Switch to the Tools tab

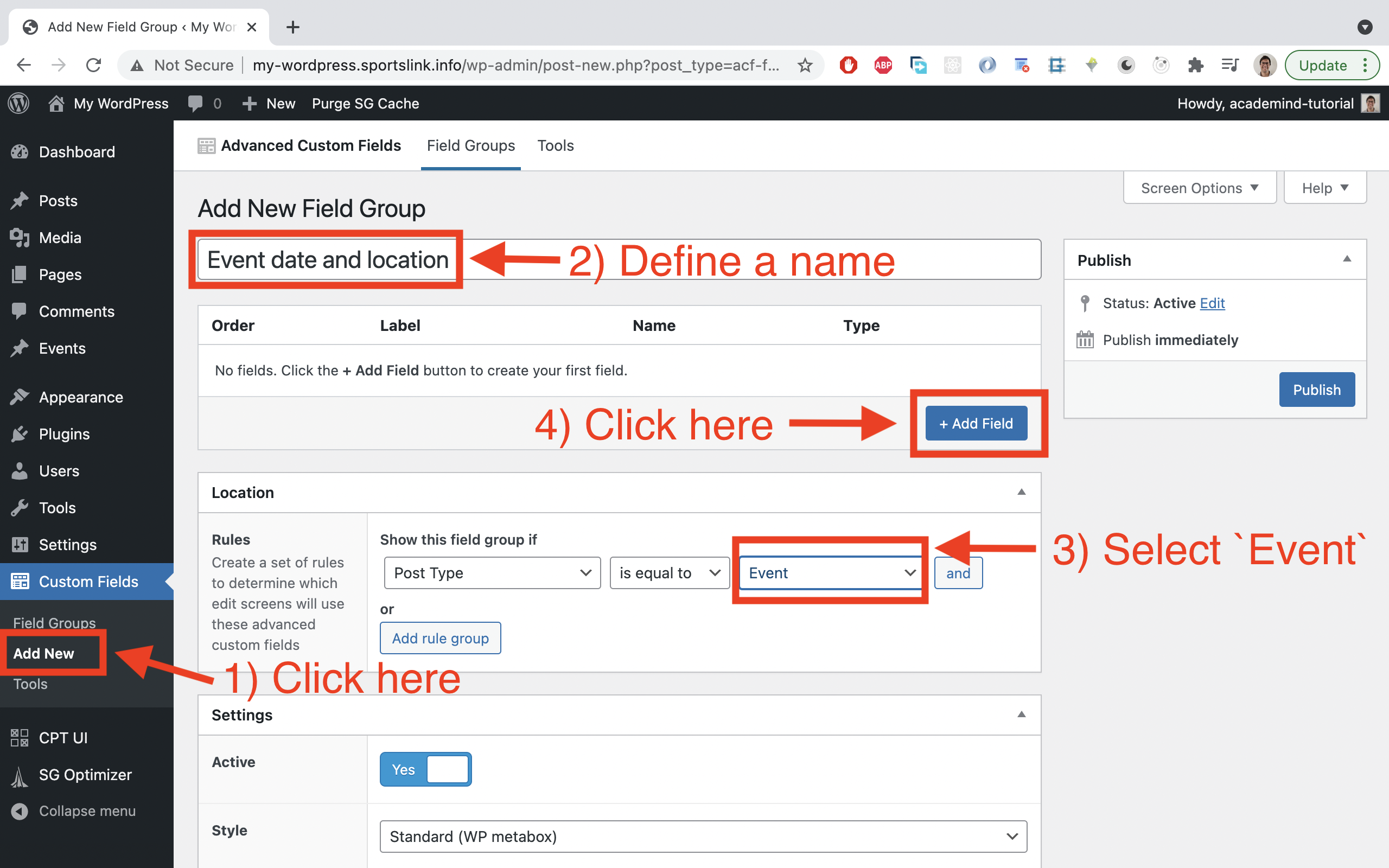tap(555, 145)
